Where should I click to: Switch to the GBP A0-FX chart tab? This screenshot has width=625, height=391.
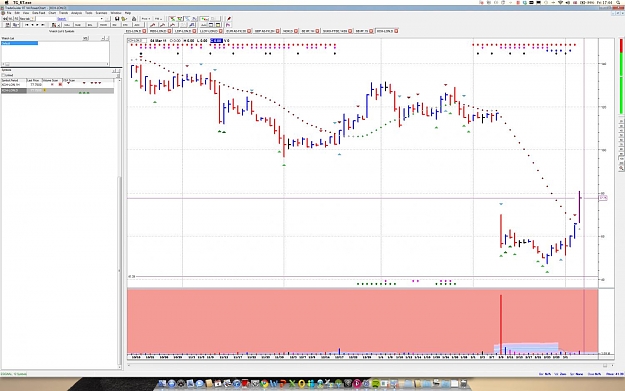pyautogui.click(x=265, y=31)
